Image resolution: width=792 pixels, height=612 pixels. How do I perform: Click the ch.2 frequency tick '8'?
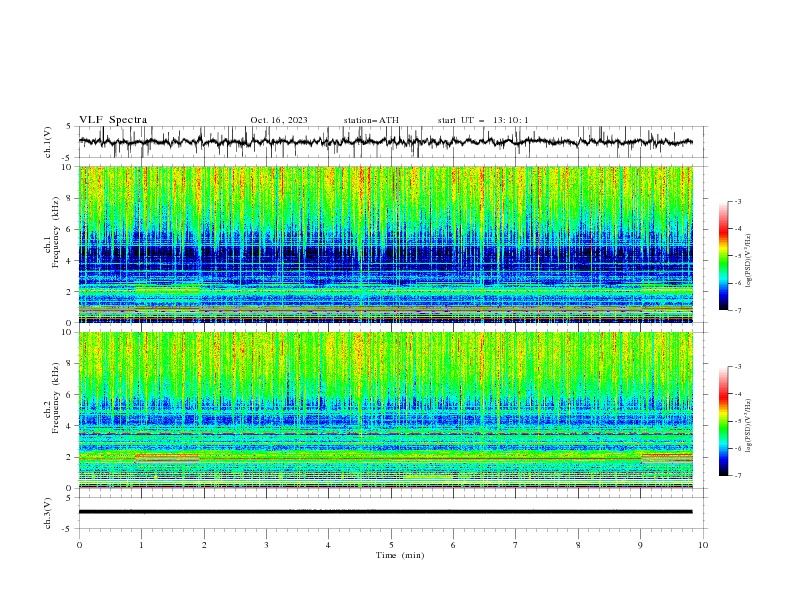pos(70,364)
